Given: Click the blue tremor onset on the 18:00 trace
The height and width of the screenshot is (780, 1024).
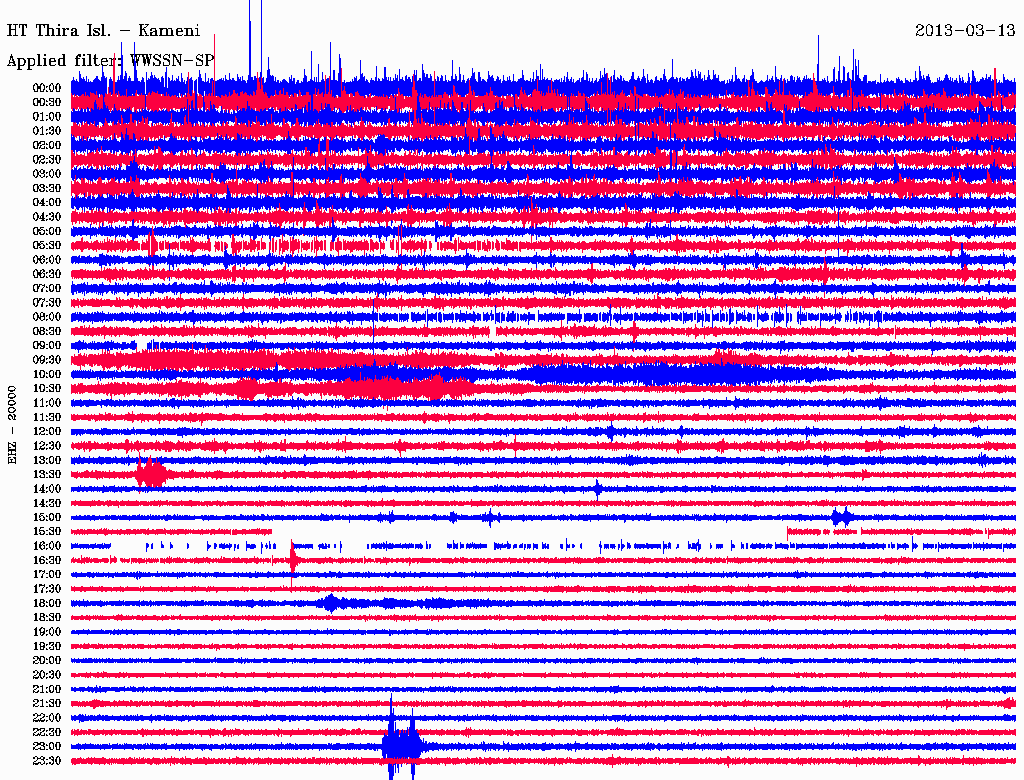Looking at the screenshot, I should [x=331, y=603].
